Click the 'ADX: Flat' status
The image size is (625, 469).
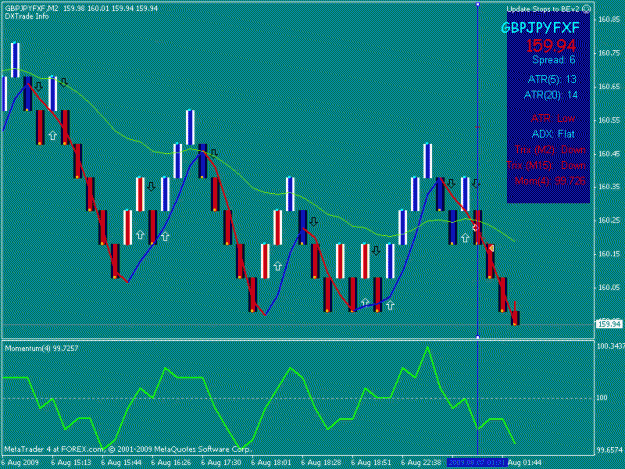coord(553,134)
